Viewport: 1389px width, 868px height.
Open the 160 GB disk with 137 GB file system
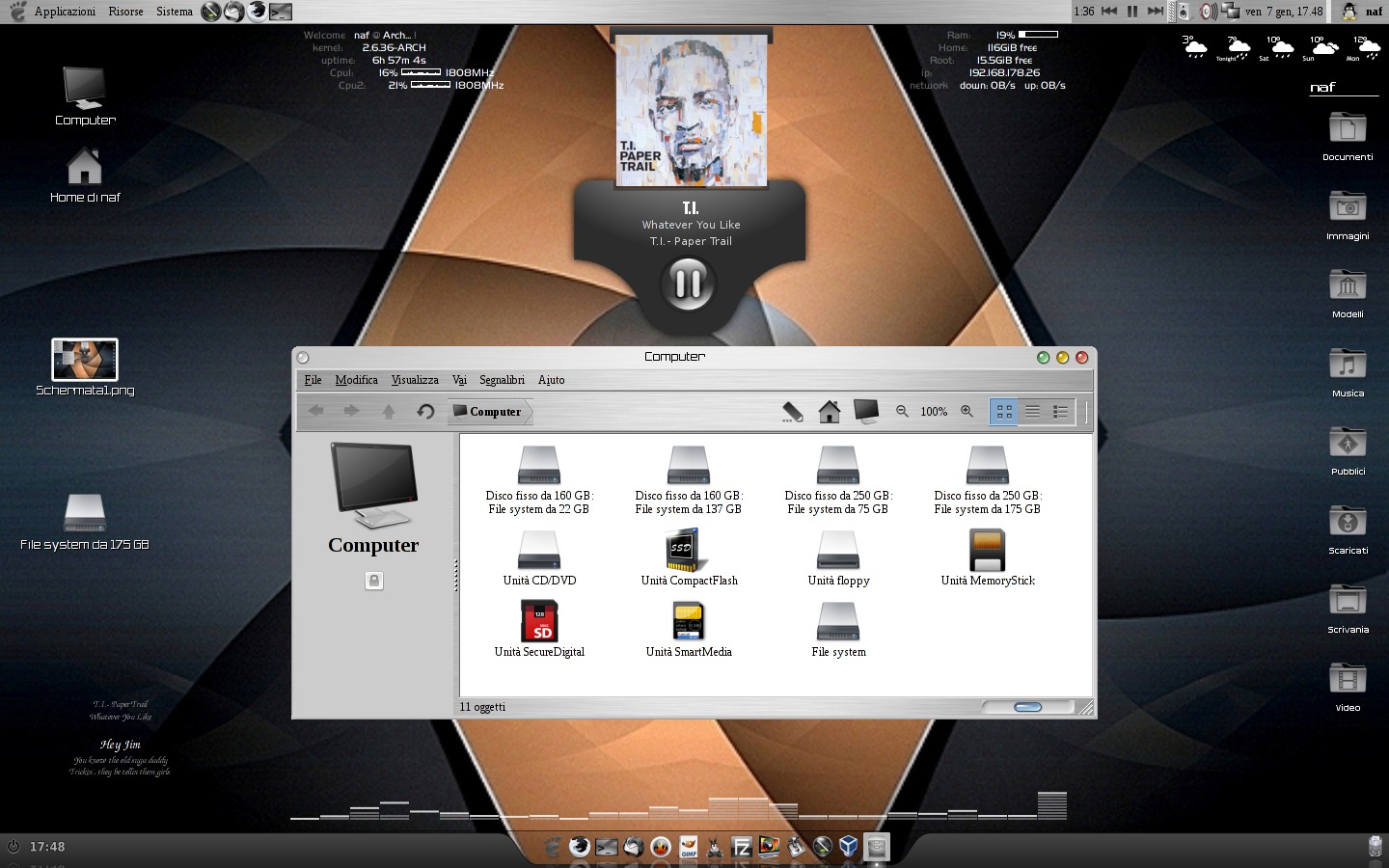click(688, 480)
